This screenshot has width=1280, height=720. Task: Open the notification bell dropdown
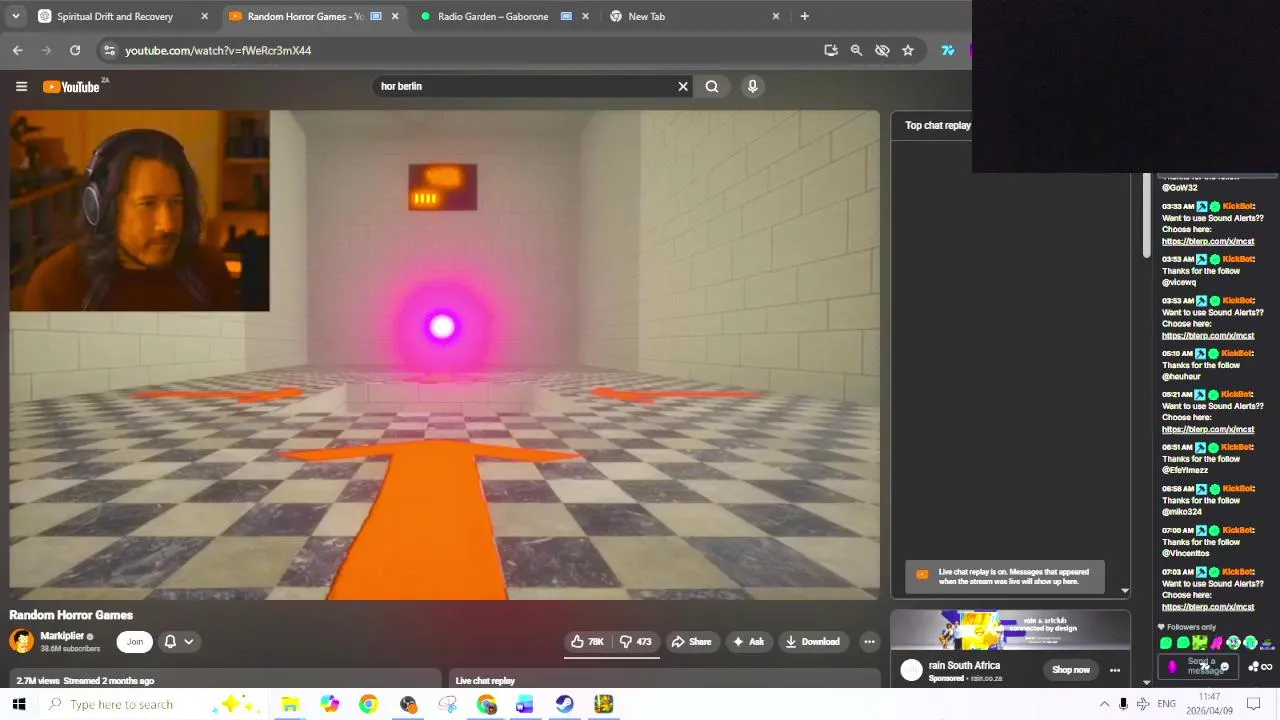(179, 642)
